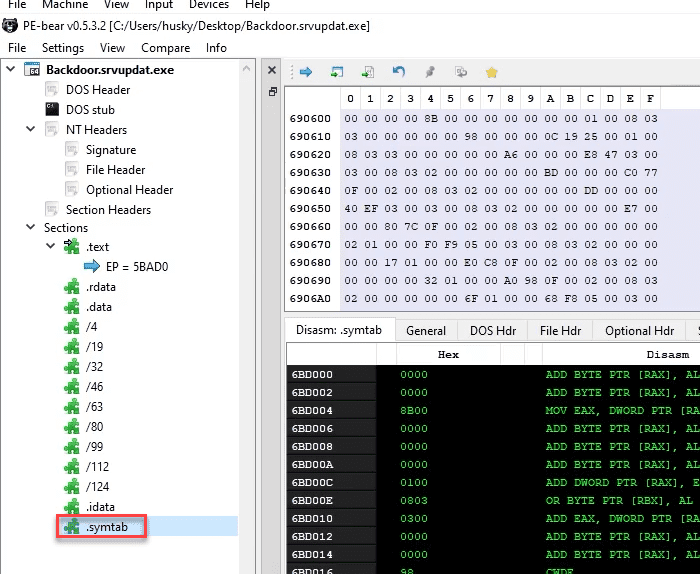The height and width of the screenshot is (574, 700).
Task: Click the gray pin toolbar icon
Action: pos(430,72)
